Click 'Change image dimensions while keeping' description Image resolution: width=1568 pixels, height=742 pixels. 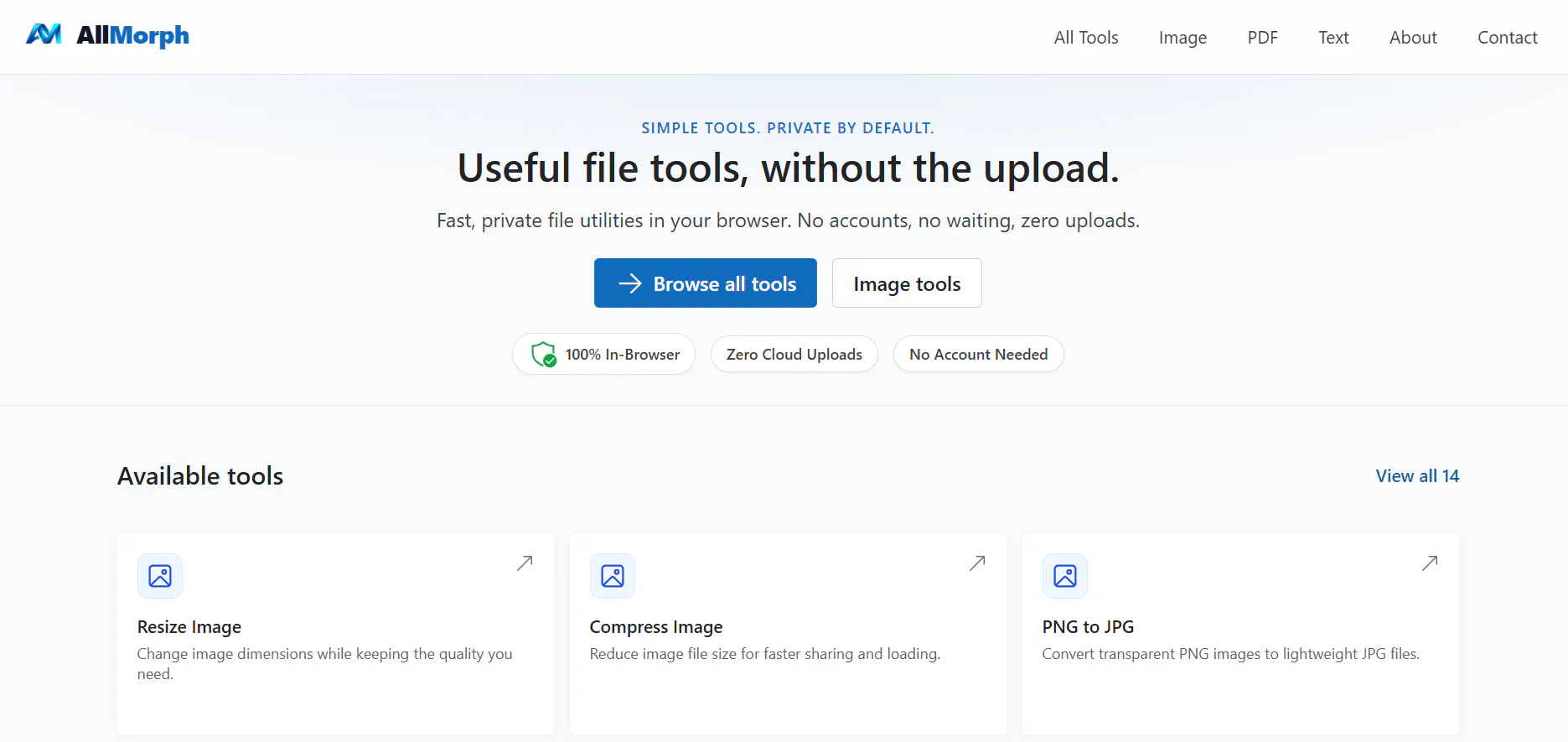tap(325, 664)
